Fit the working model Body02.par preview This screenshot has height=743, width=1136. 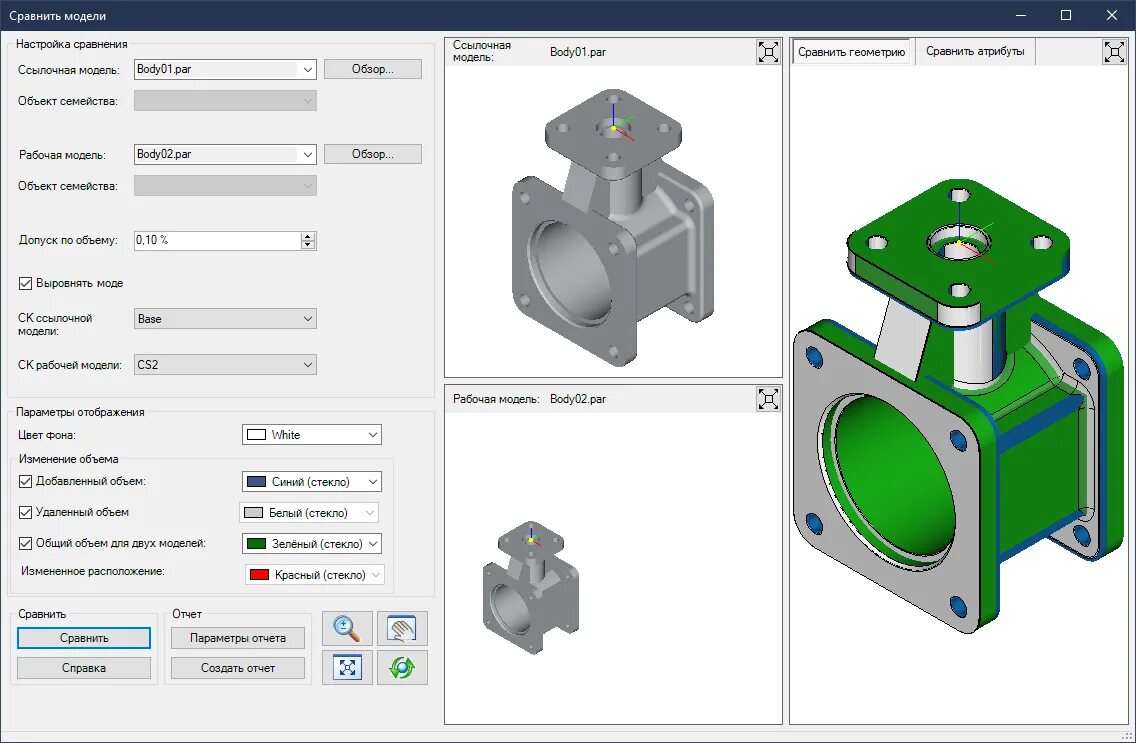(768, 399)
